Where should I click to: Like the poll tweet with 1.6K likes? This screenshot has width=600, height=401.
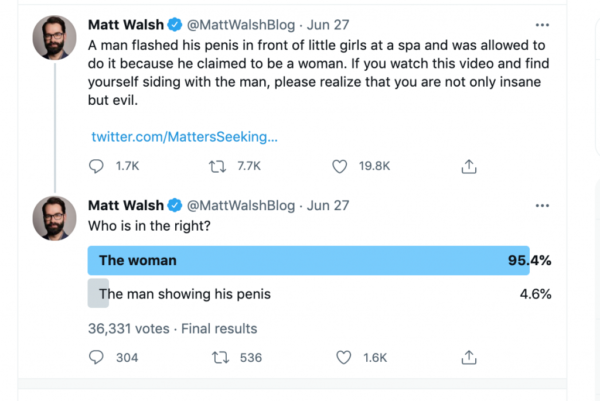[x=343, y=357]
